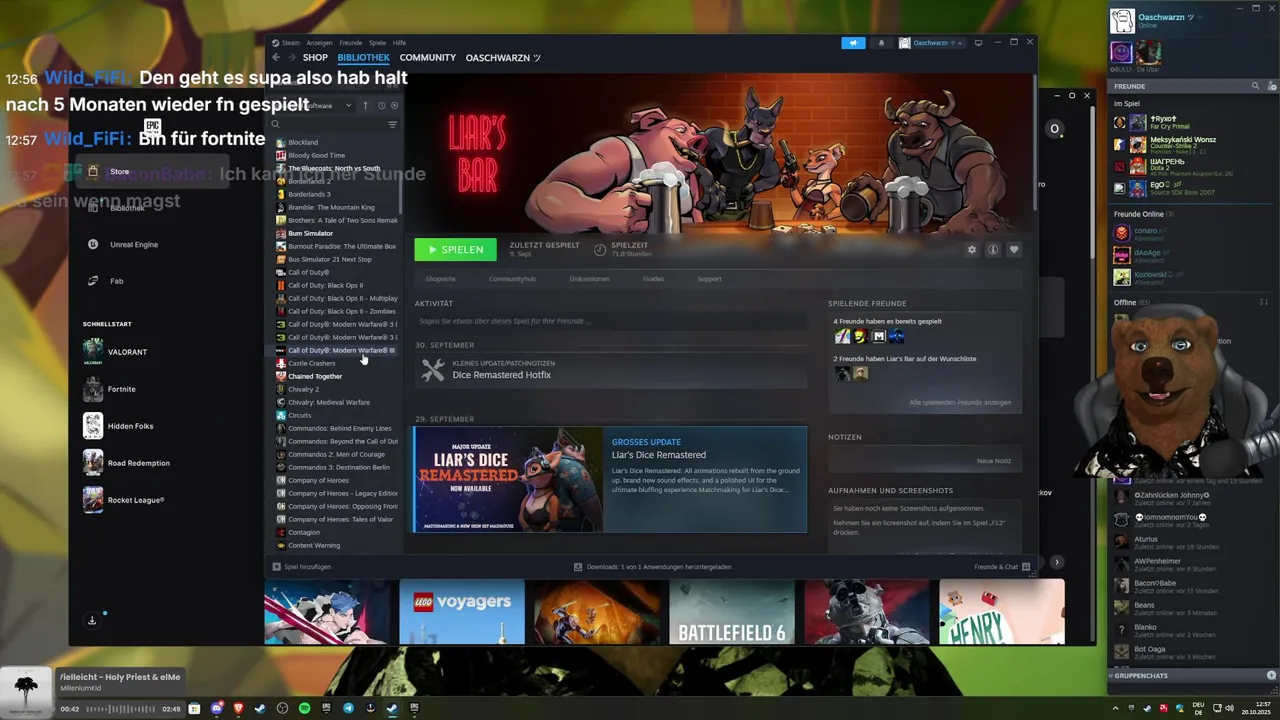Go forward with Steam's right arrow
The image size is (1280, 720).
292,58
